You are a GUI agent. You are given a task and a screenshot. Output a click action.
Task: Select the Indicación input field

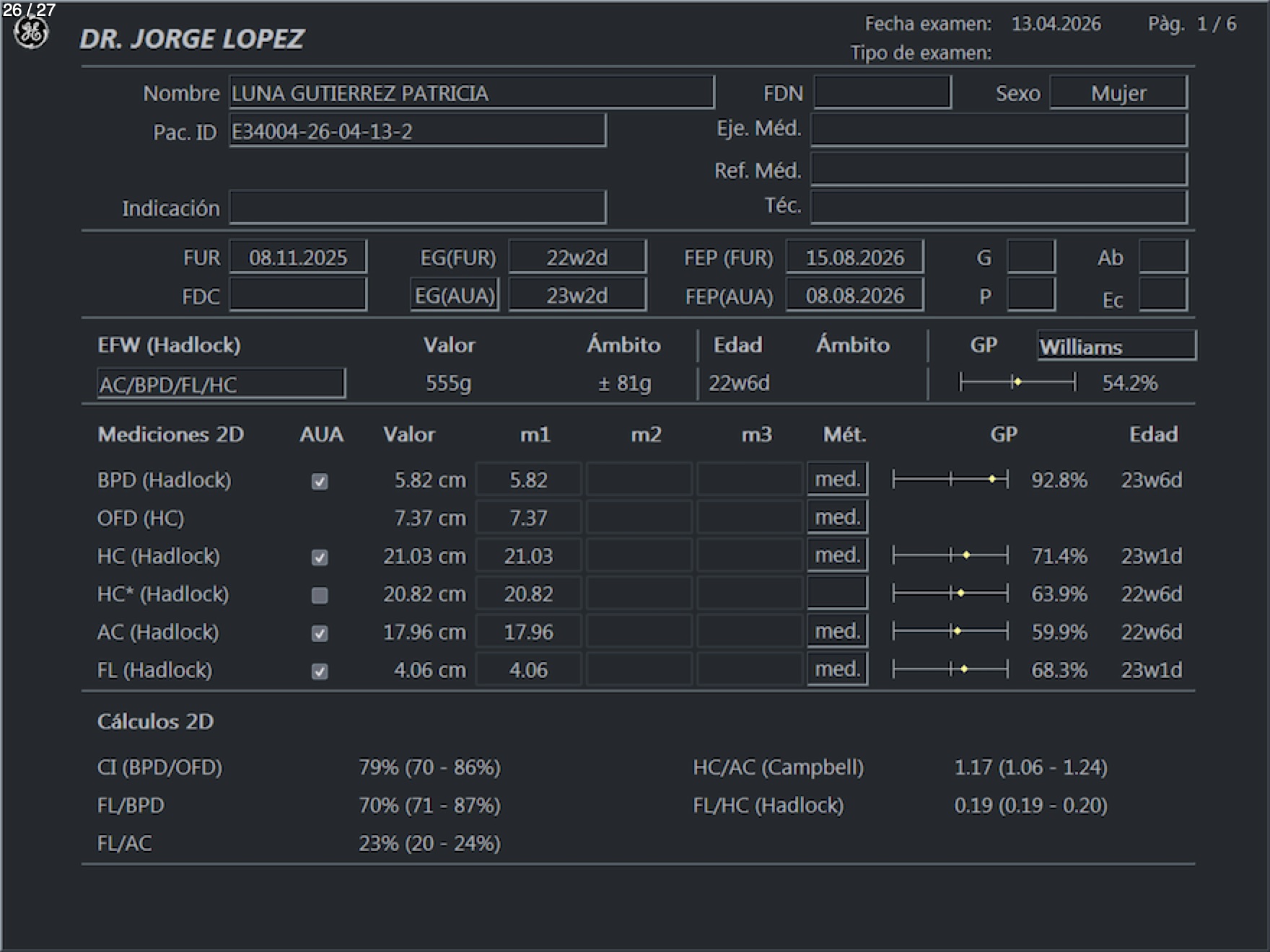(x=417, y=208)
